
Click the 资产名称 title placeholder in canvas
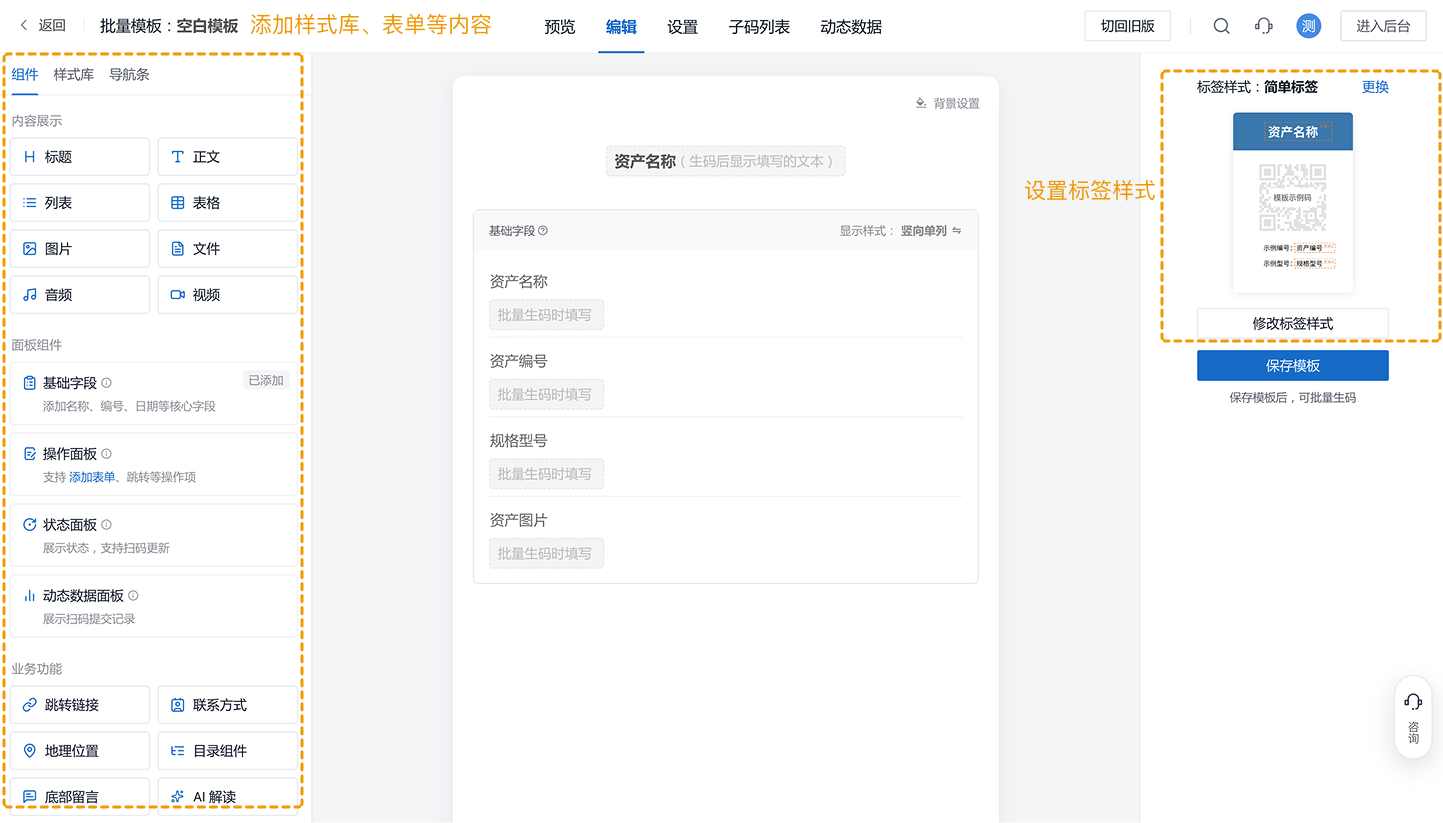click(x=725, y=161)
